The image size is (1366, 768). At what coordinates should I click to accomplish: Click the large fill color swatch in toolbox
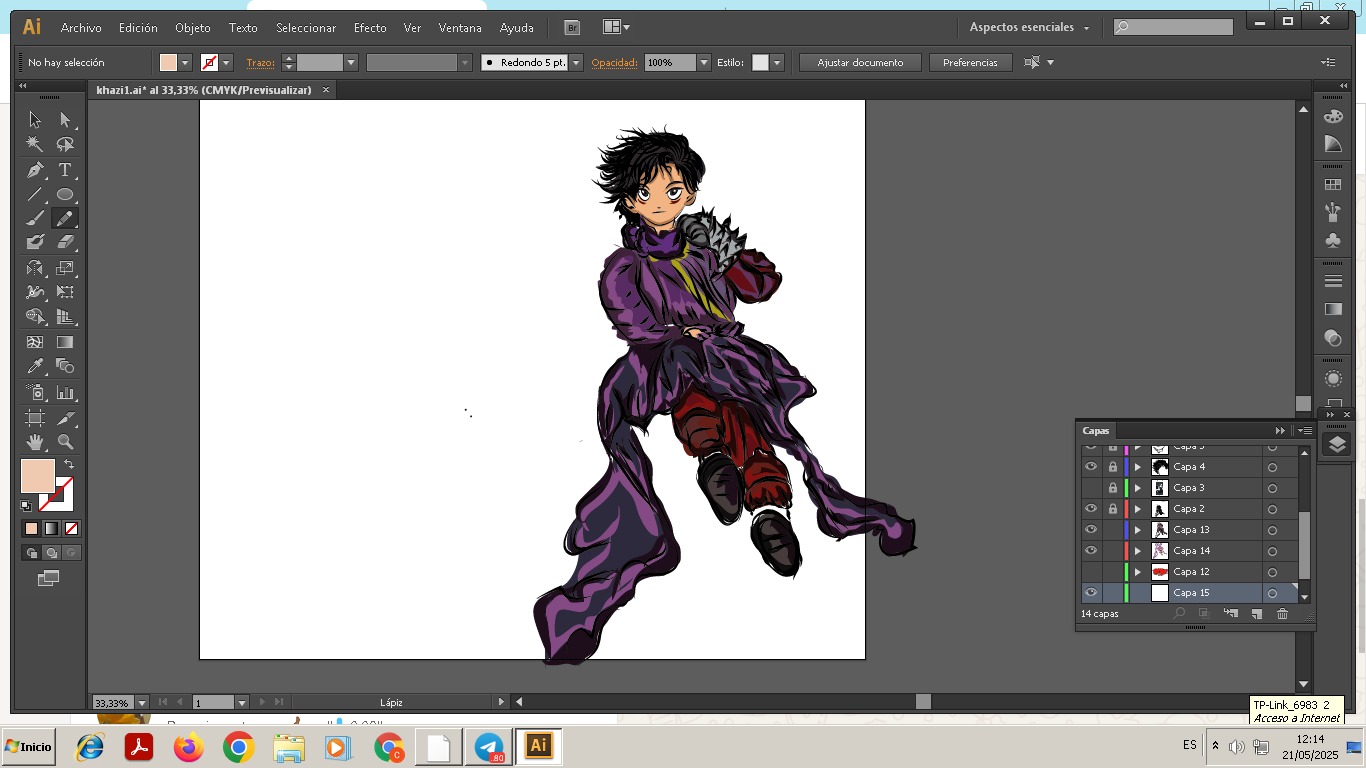(38, 476)
